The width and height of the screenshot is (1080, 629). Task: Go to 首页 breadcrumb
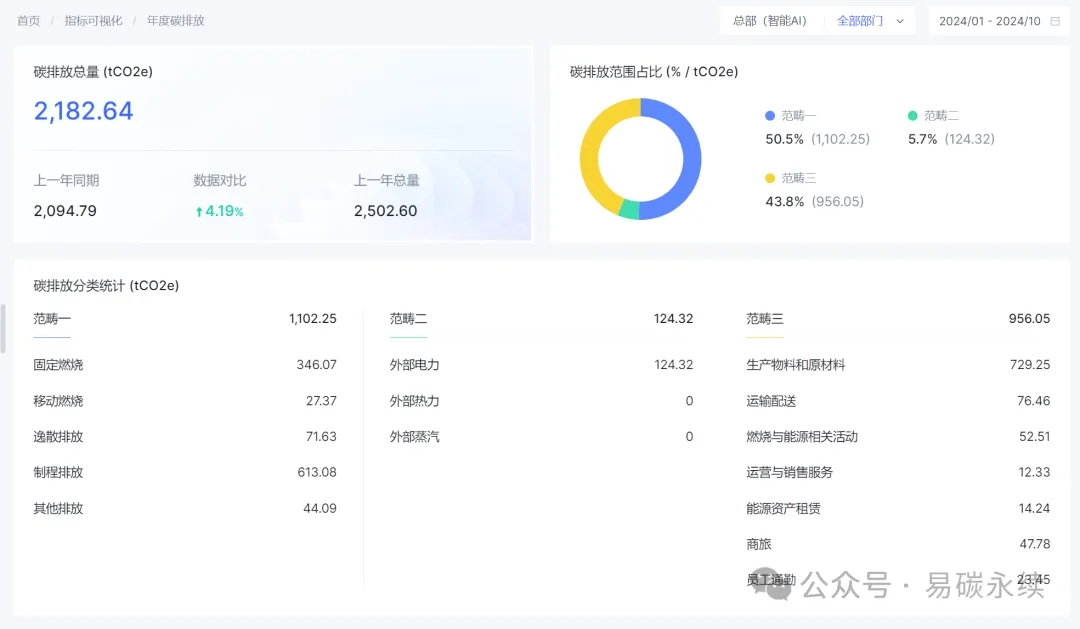point(29,21)
